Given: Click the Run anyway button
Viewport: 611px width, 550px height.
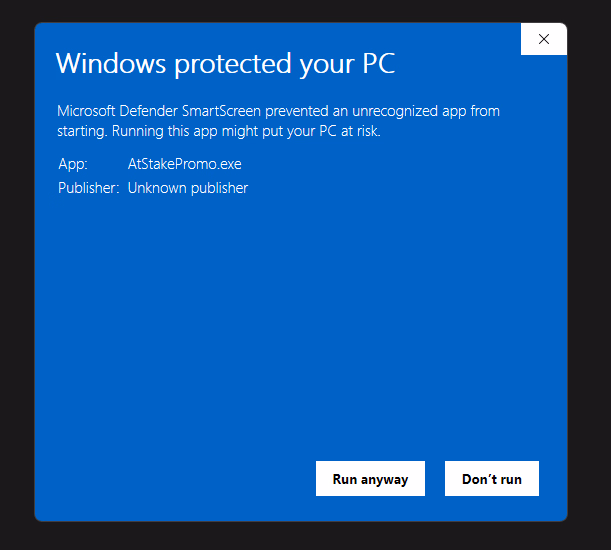Looking at the screenshot, I should point(370,478).
